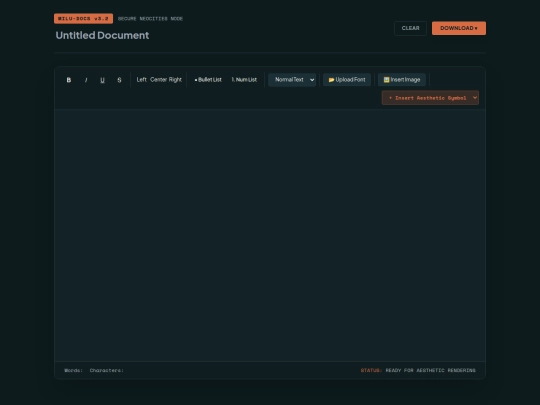Click the STATUS ready message
The width and height of the screenshot is (540, 405).
[418, 371]
